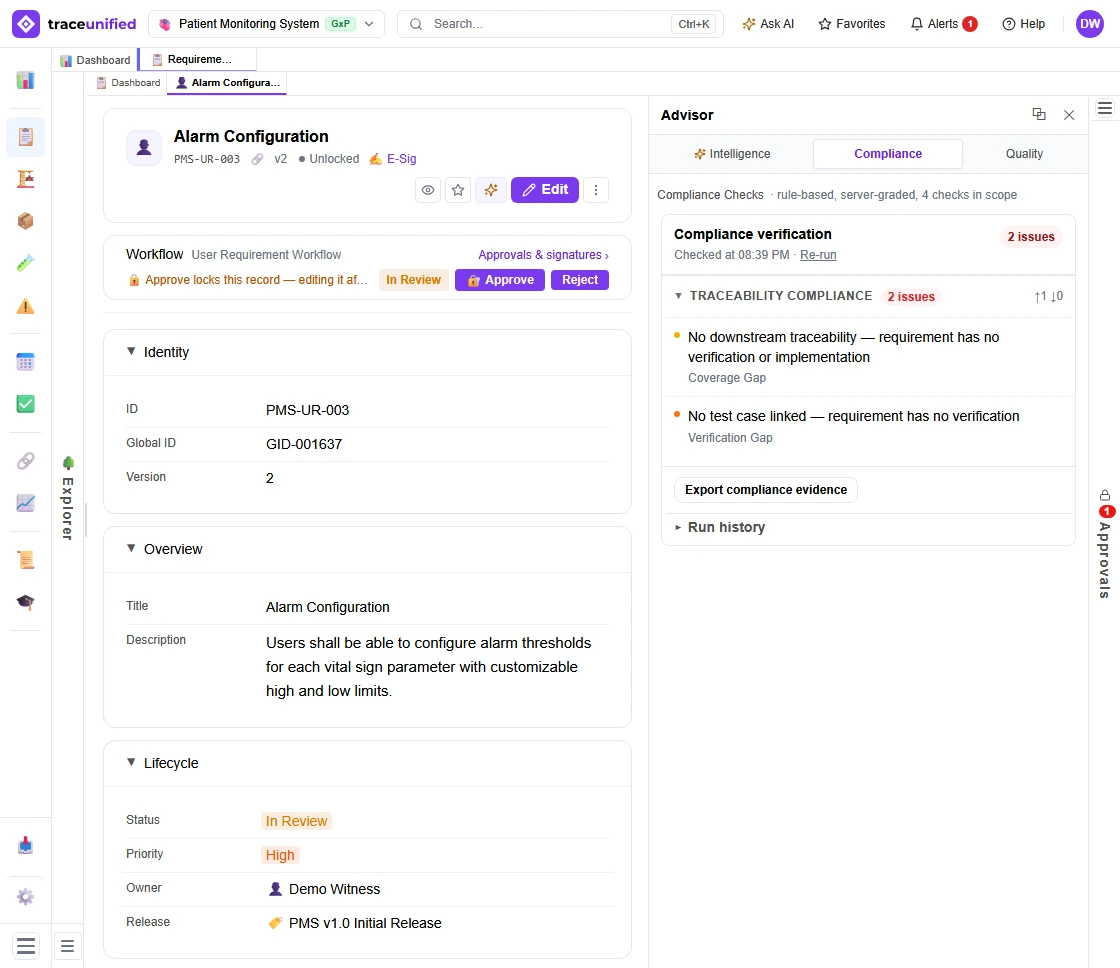Open the warning triangle risks sidebar icon

26,306
